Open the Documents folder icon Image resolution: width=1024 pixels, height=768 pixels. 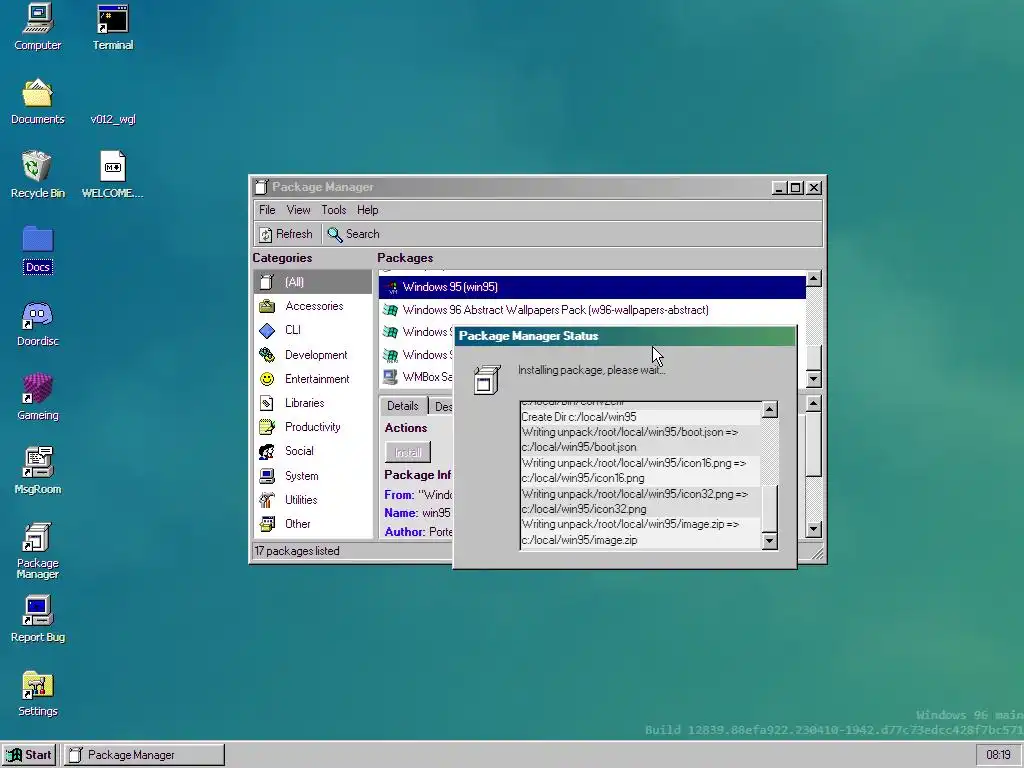click(37, 101)
